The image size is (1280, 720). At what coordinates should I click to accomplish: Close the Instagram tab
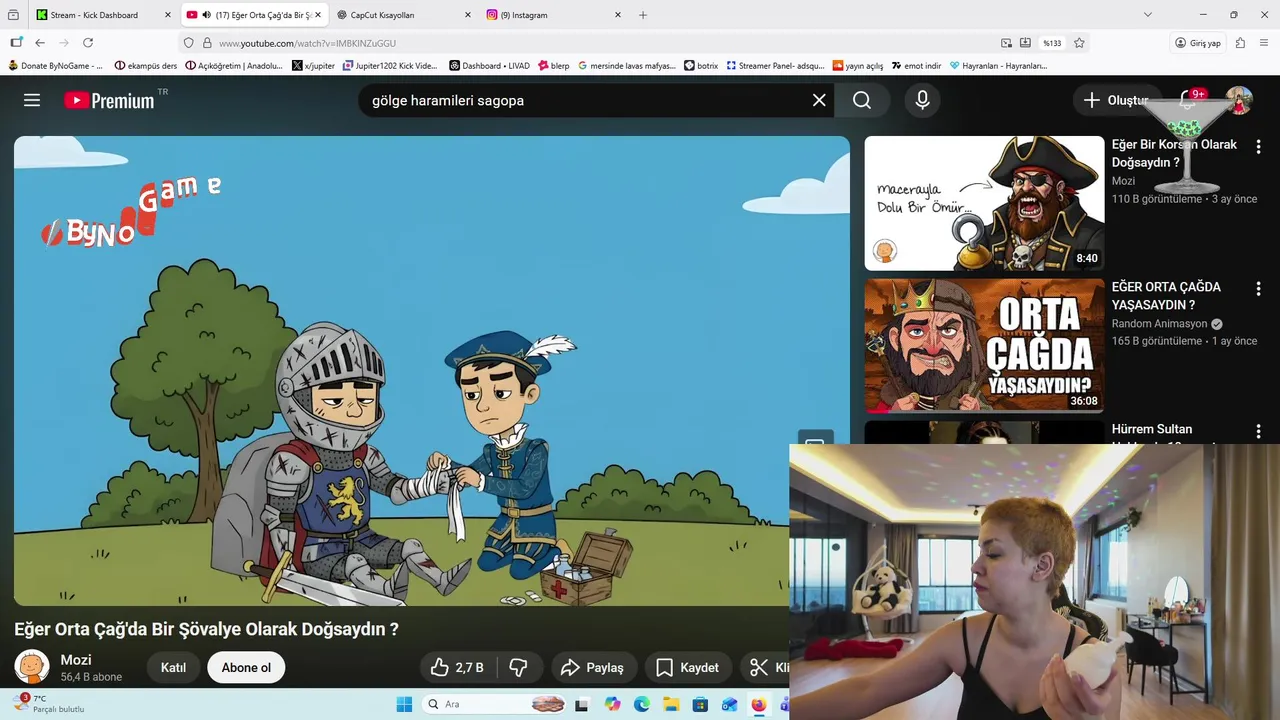coord(617,15)
